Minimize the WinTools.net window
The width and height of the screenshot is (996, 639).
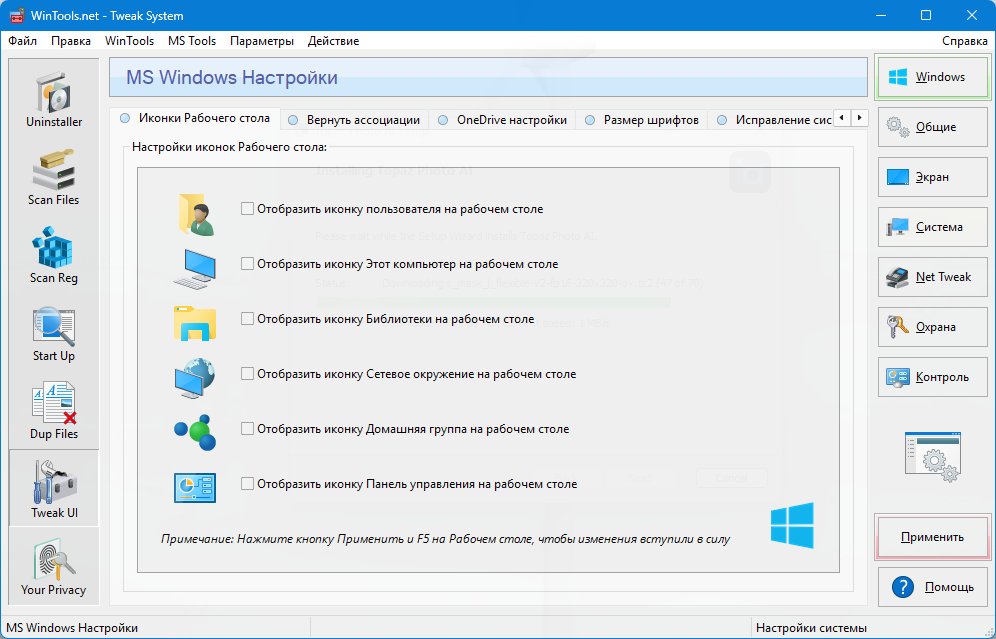[880, 15]
